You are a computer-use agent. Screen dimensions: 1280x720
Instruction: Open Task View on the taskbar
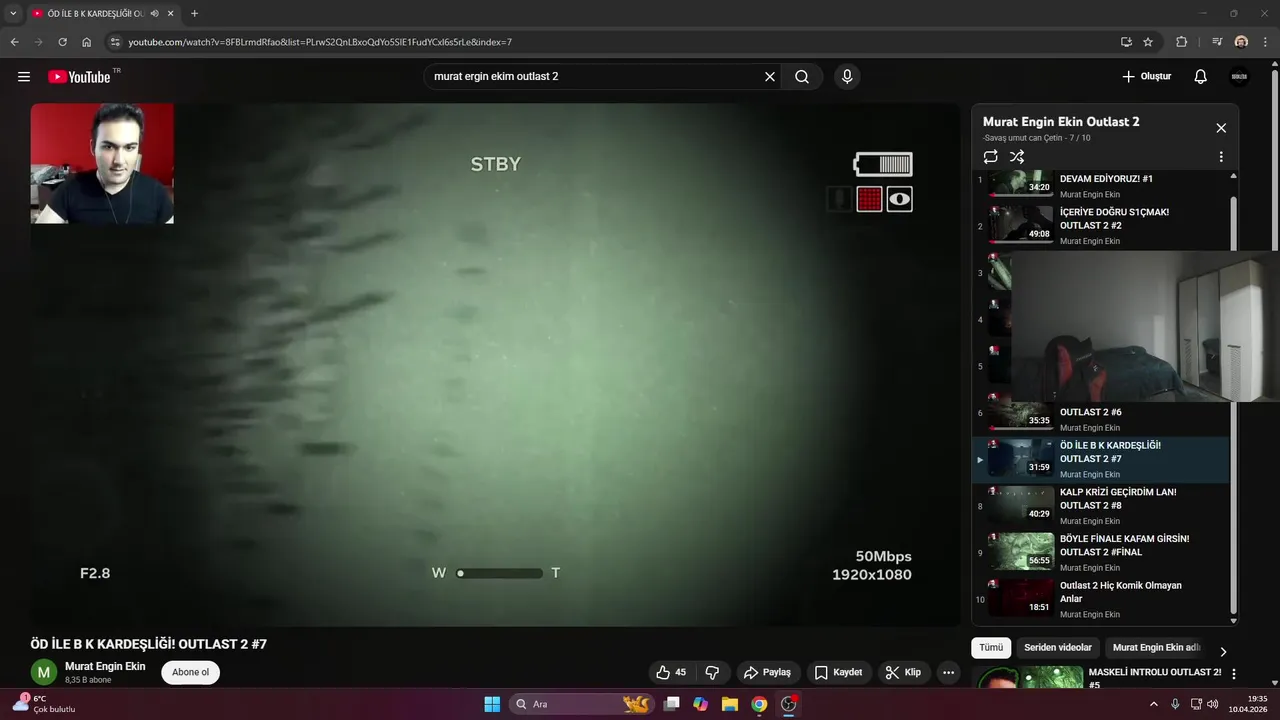pos(672,704)
